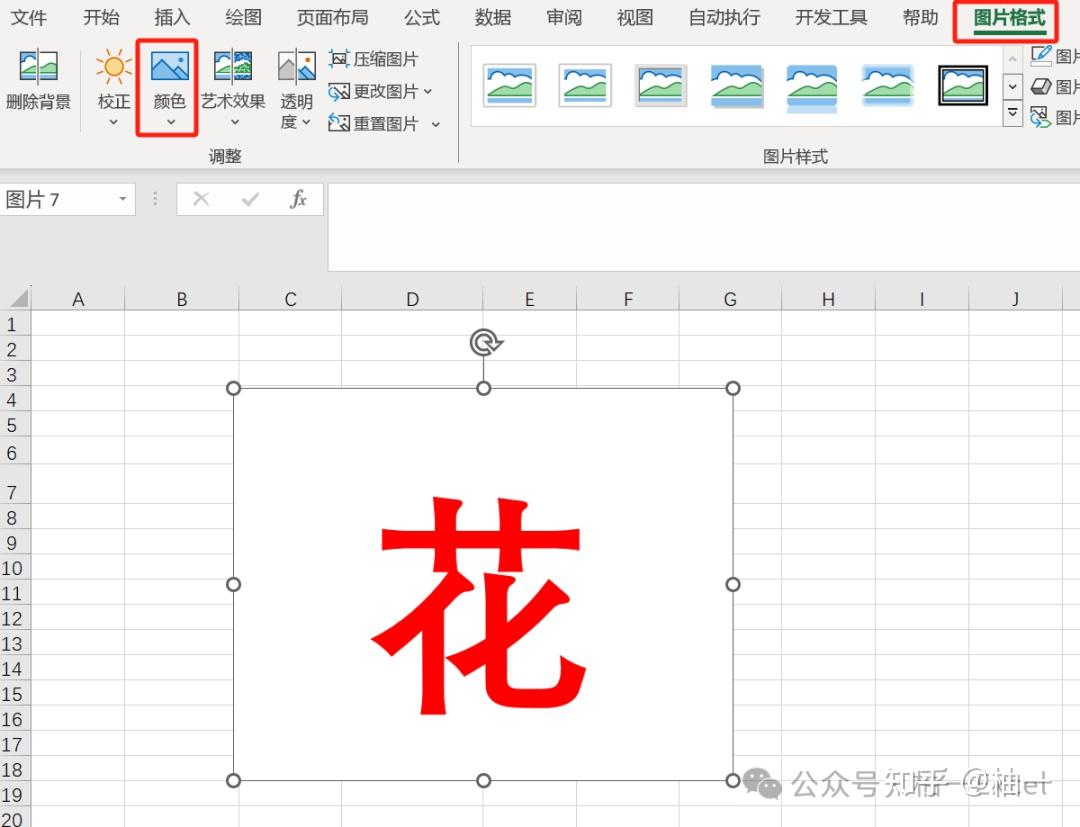
Task: Apply the third picture style with gray frame
Action: 661,85
